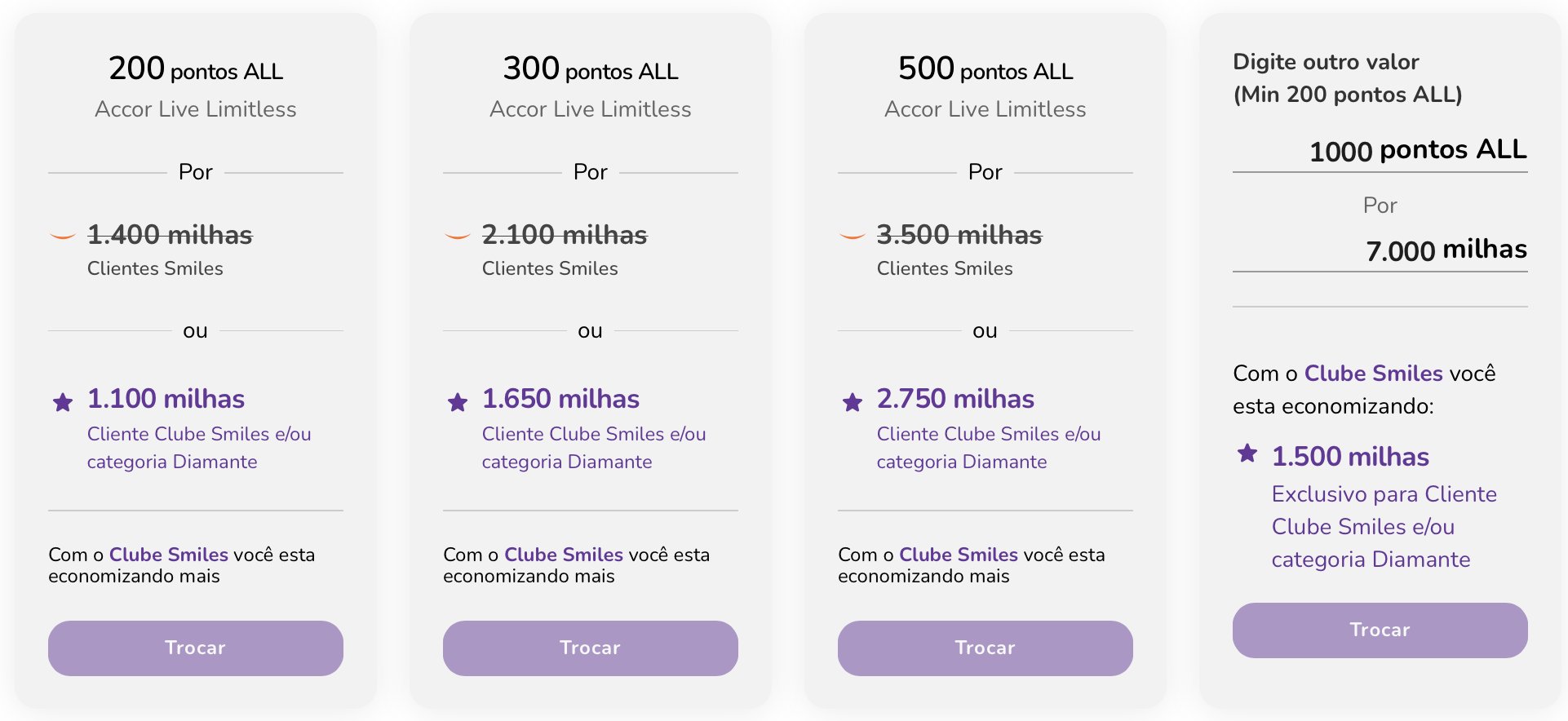Screen dimensions: 1568x721
Task: Click the star icon beside 1.100 milhas
Action: tap(63, 401)
